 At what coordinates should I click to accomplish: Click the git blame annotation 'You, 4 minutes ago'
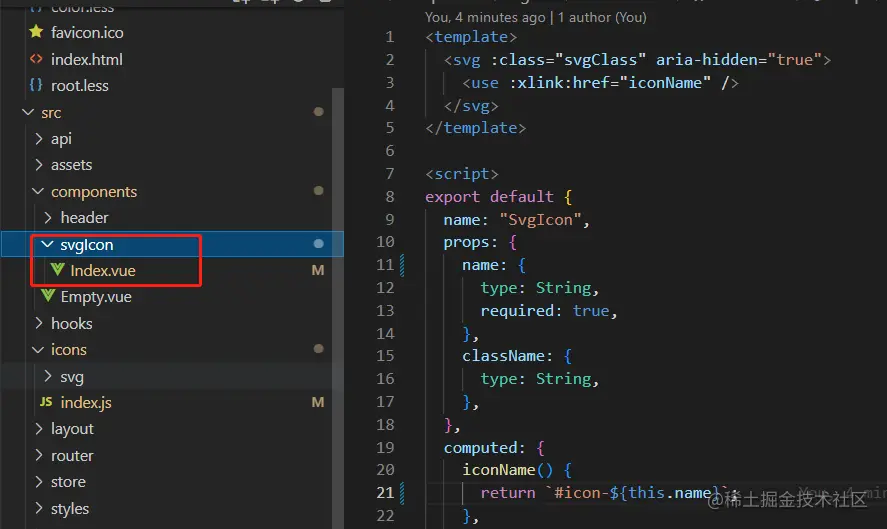485,18
